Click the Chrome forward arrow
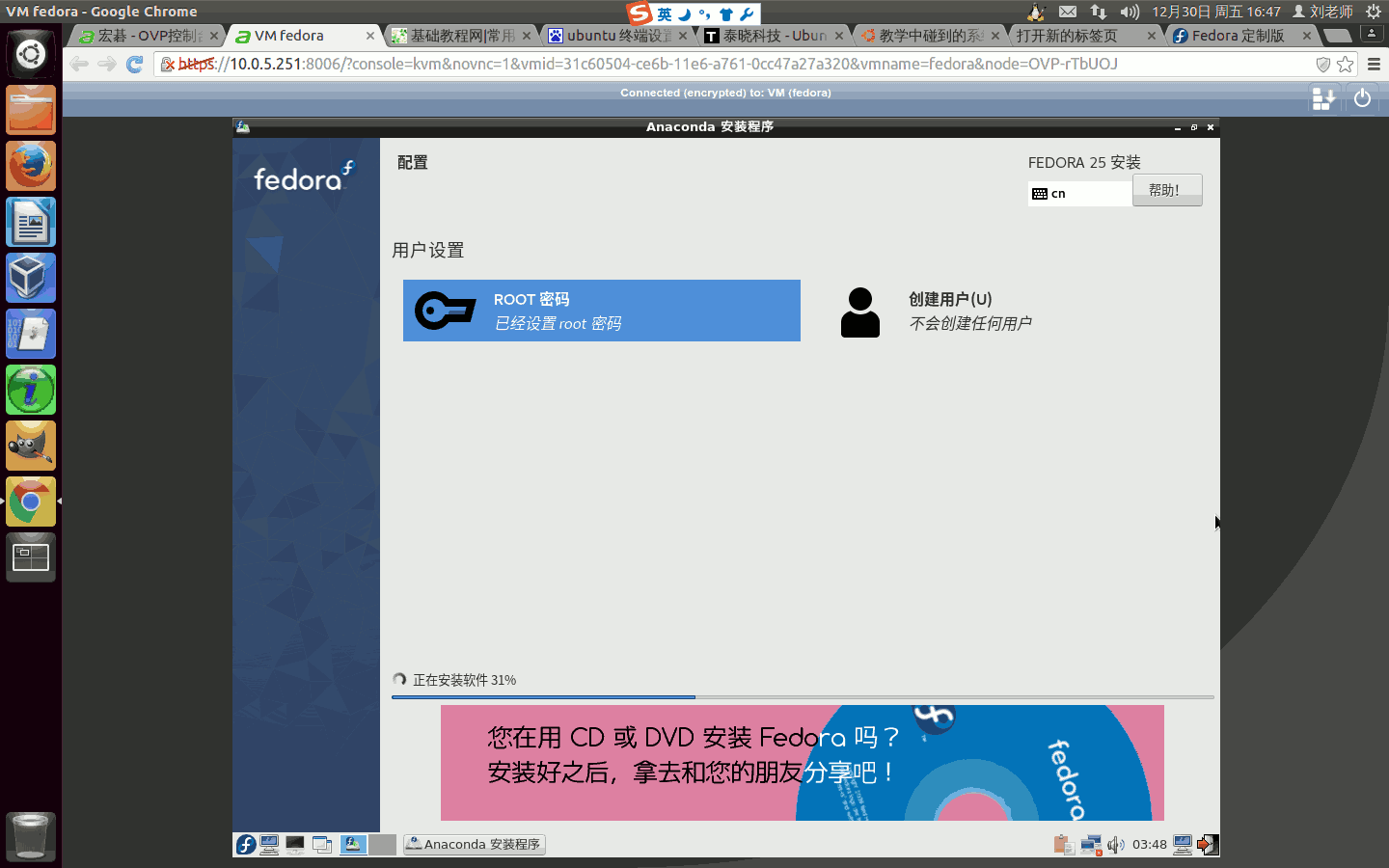The width and height of the screenshot is (1389, 868). coord(107,64)
